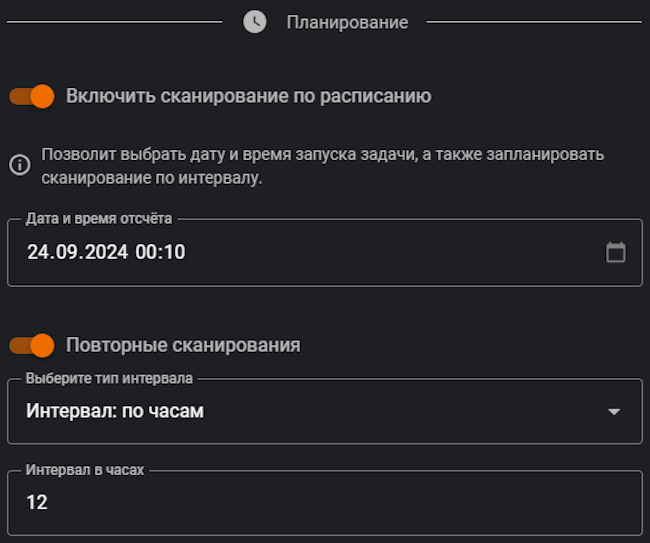Viewport: 650px width, 543px height.
Task: Click the schedule description hint text
Action: [322, 167]
